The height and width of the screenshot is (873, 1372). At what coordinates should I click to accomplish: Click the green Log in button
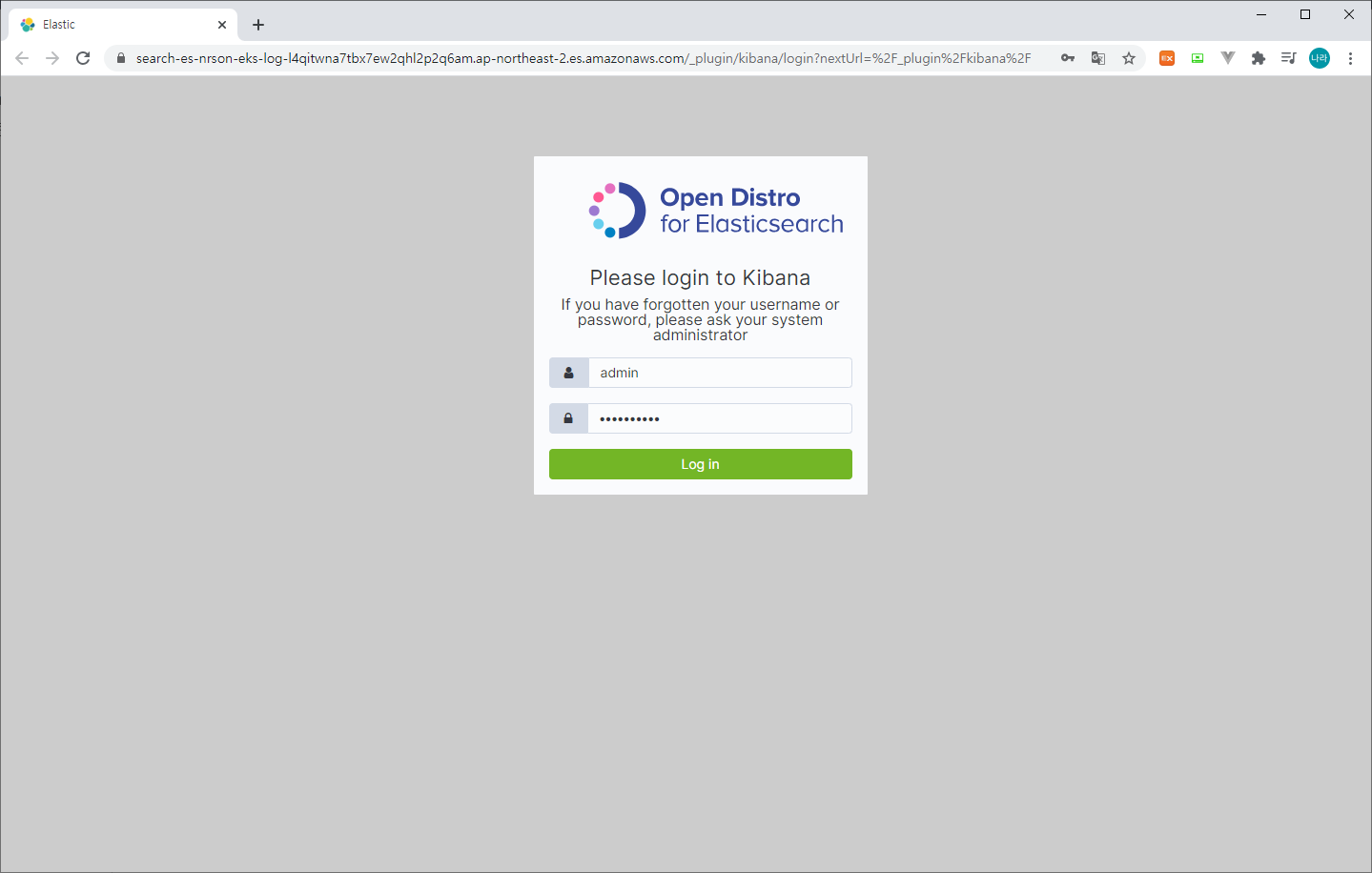tap(700, 464)
